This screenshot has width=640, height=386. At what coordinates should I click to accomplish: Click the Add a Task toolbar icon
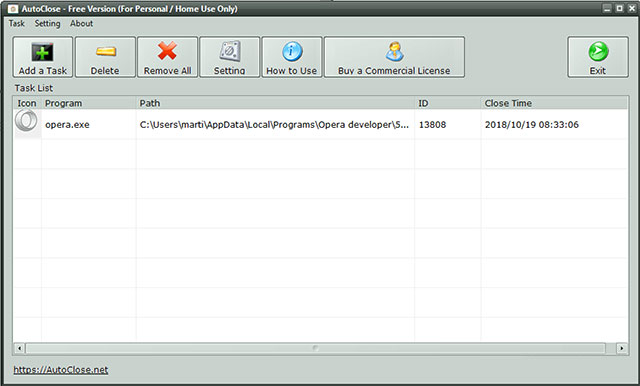point(42,52)
